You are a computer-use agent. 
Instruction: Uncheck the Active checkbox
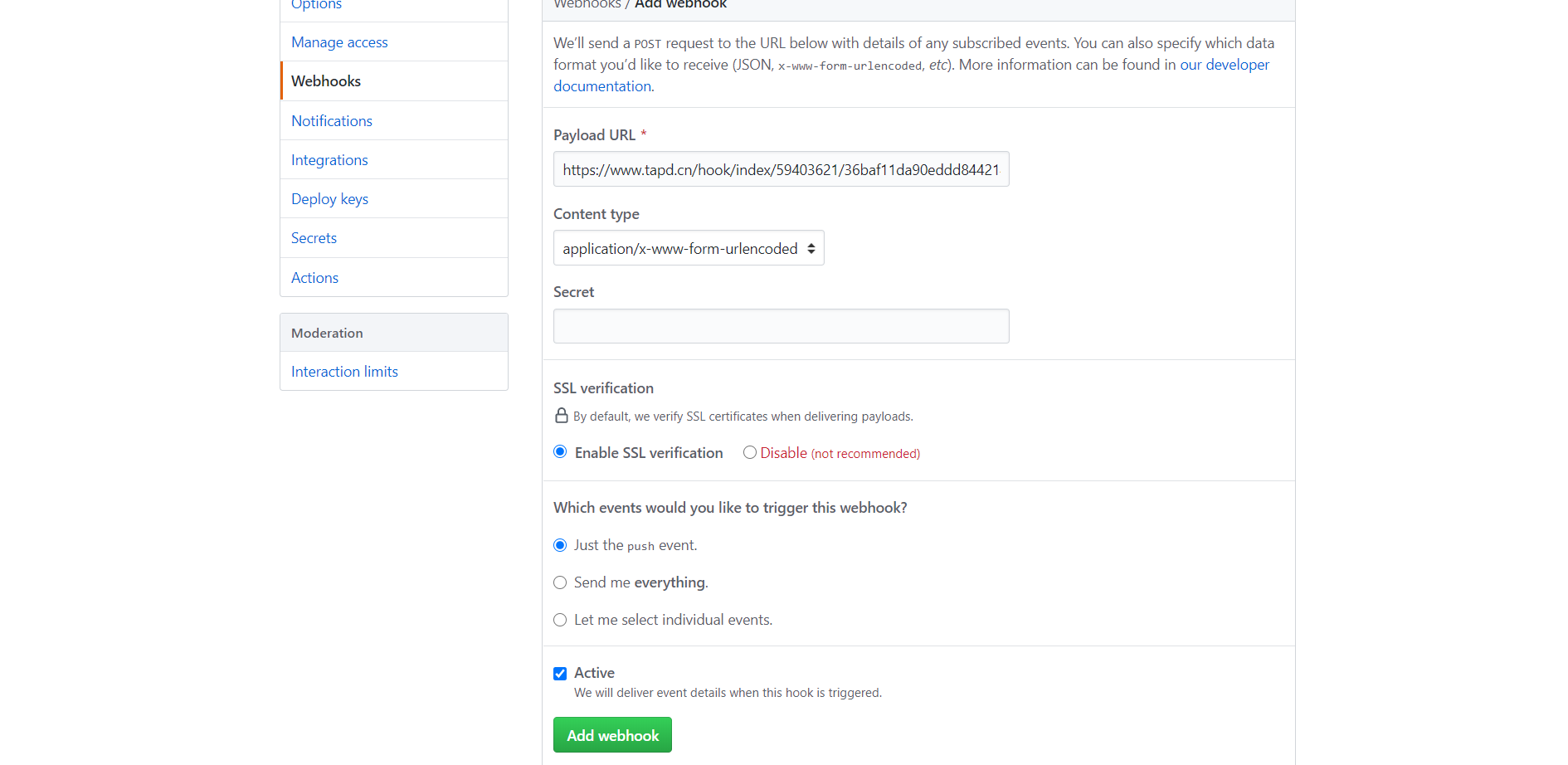click(560, 673)
